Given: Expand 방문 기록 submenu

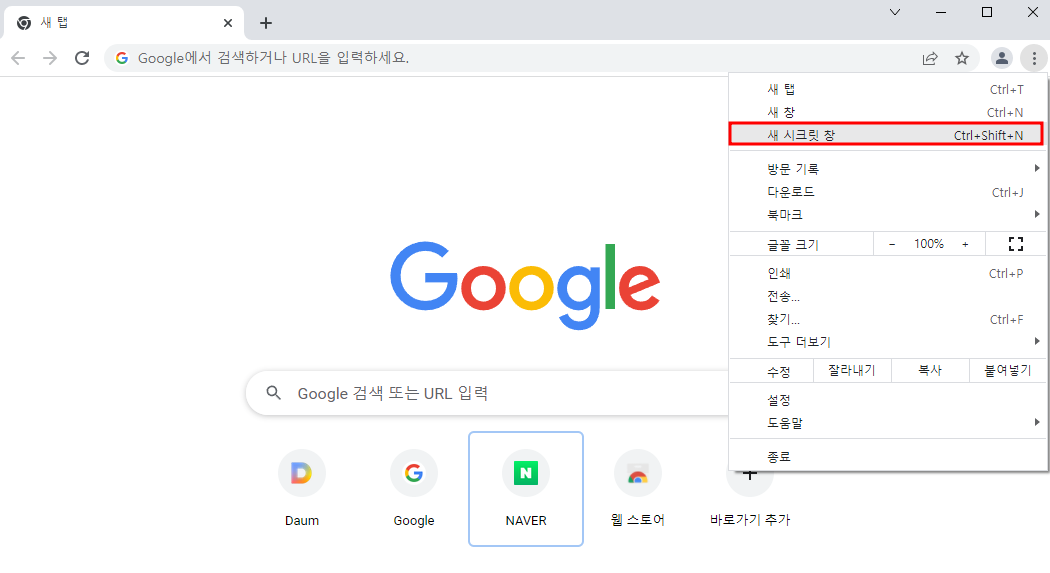Looking at the screenshot, I should tap(888, 169).
